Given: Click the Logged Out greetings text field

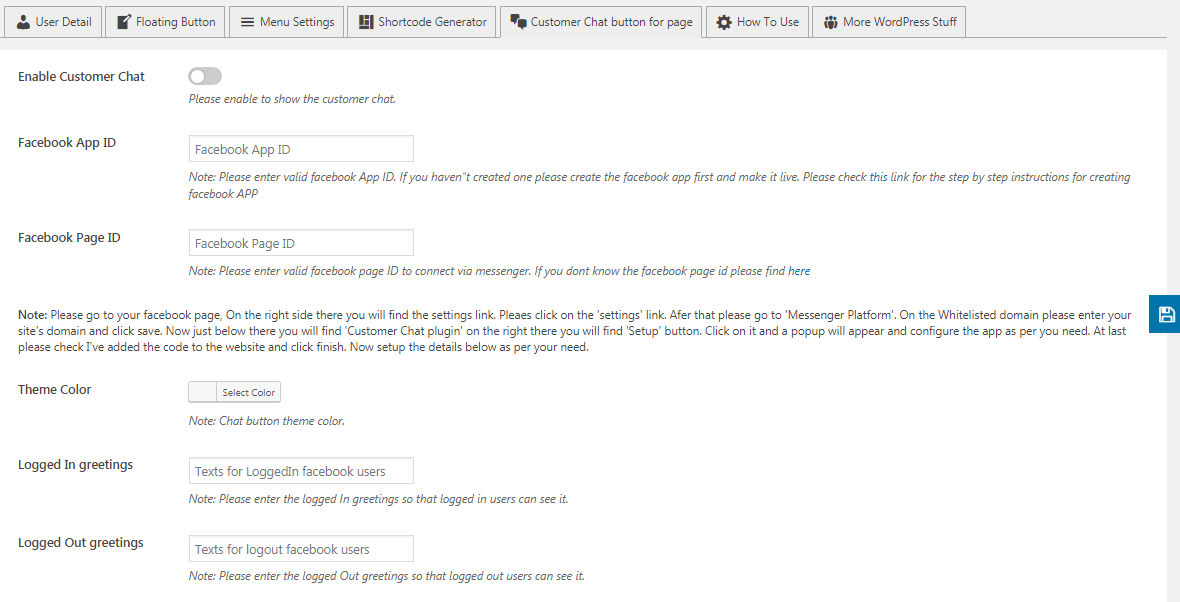Looking at the screenshot, I should [x=301, y=549].
